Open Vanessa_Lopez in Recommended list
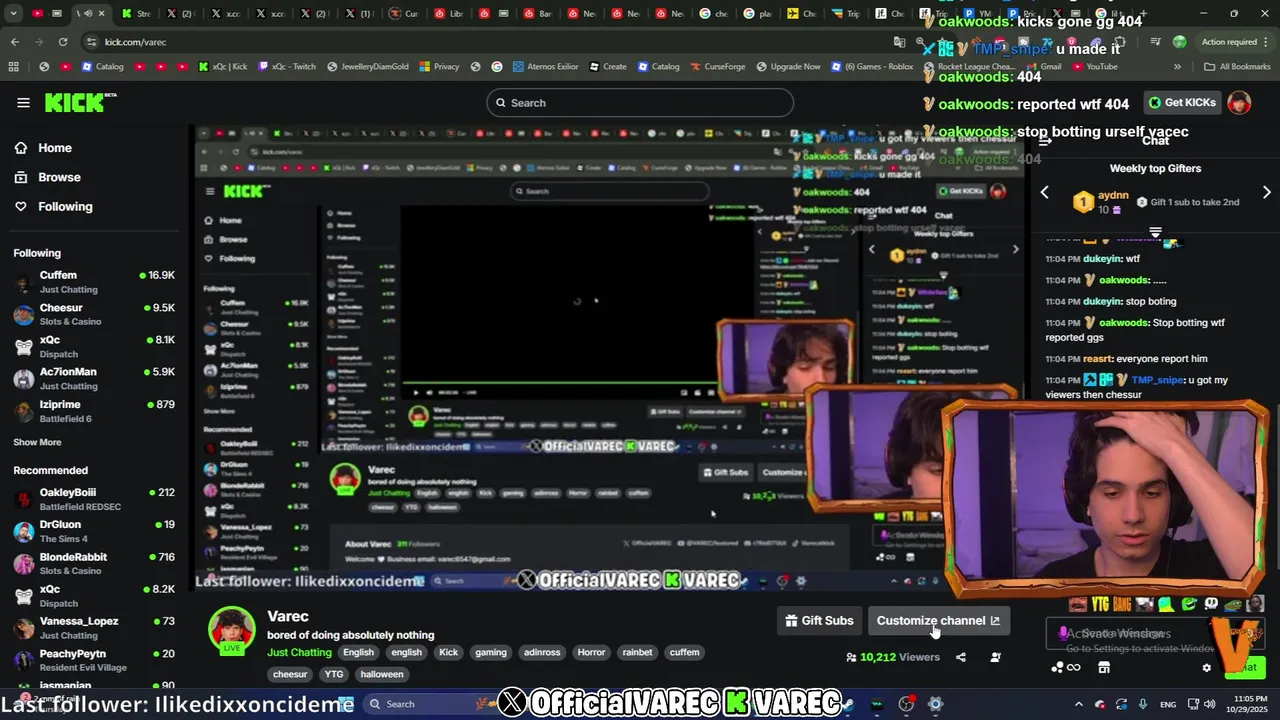The image size is (1280, 720). (x=94, y=627)
